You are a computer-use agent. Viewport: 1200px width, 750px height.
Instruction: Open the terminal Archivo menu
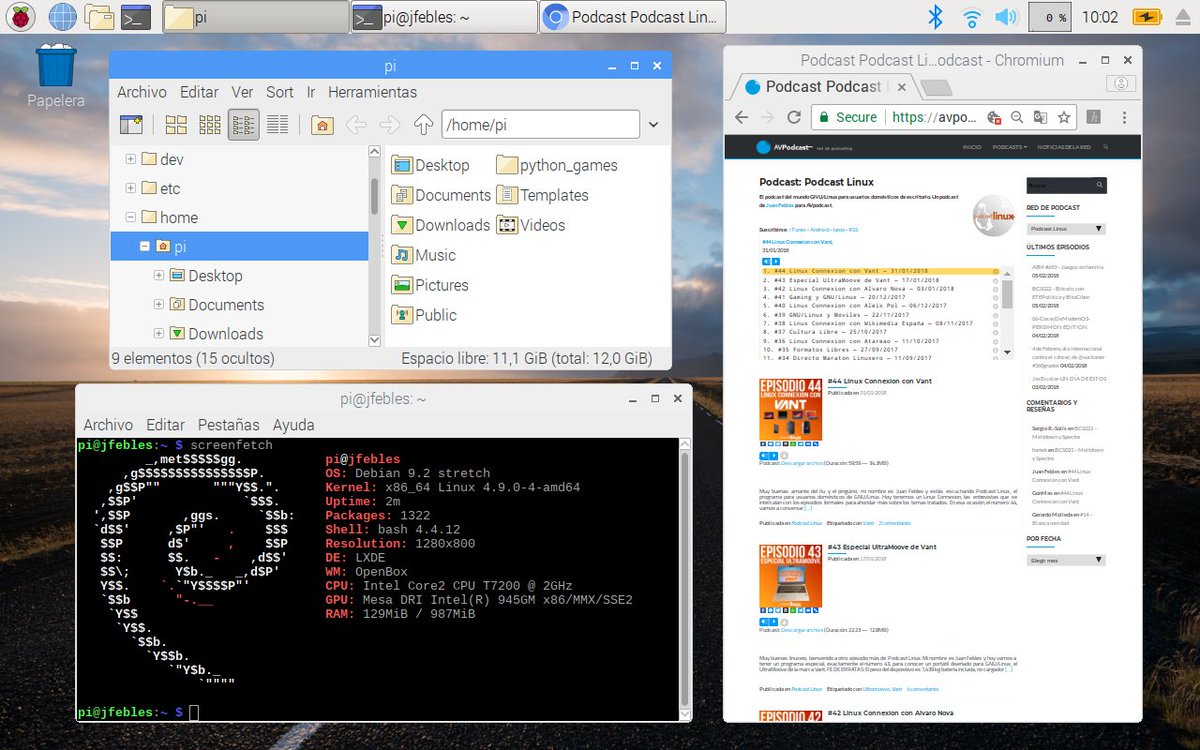[x=108, y=425]
